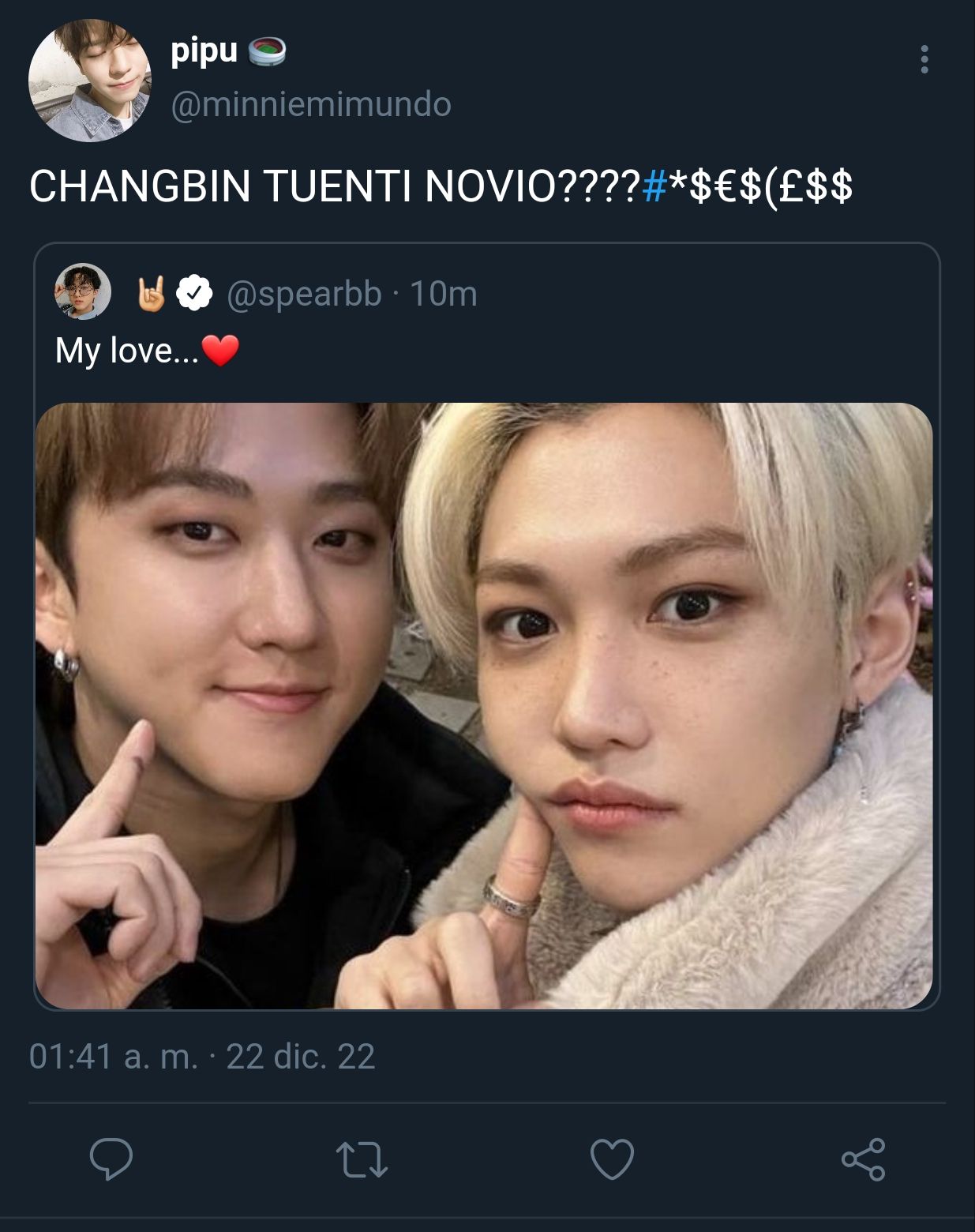This screenshot has height=1232, width=975.
Task: Retweet this post using the arrows icon
Action: pyautogui.click(x=362, y=1159)
